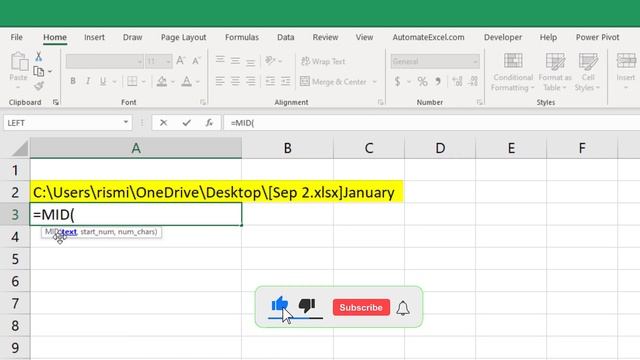
Task: Open Number format dialog launcher
Action: point(479,102)
